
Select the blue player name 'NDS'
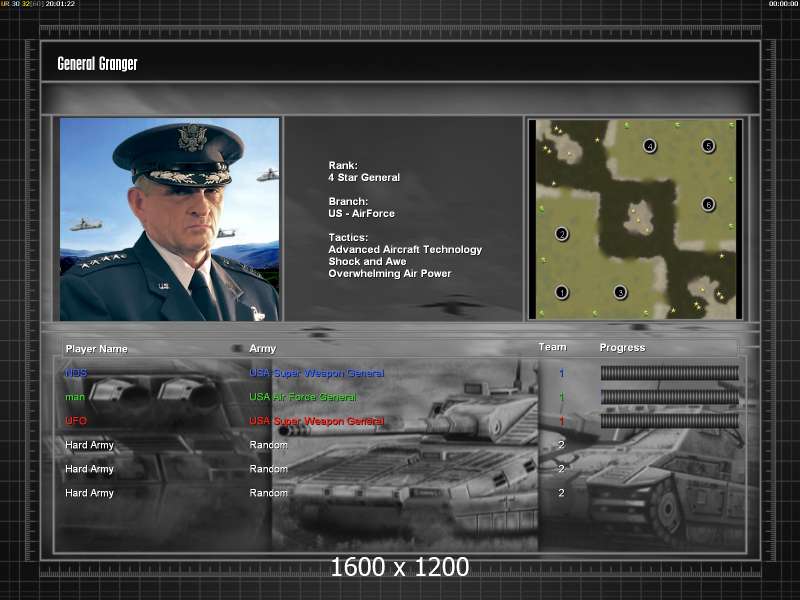(76, 373)
